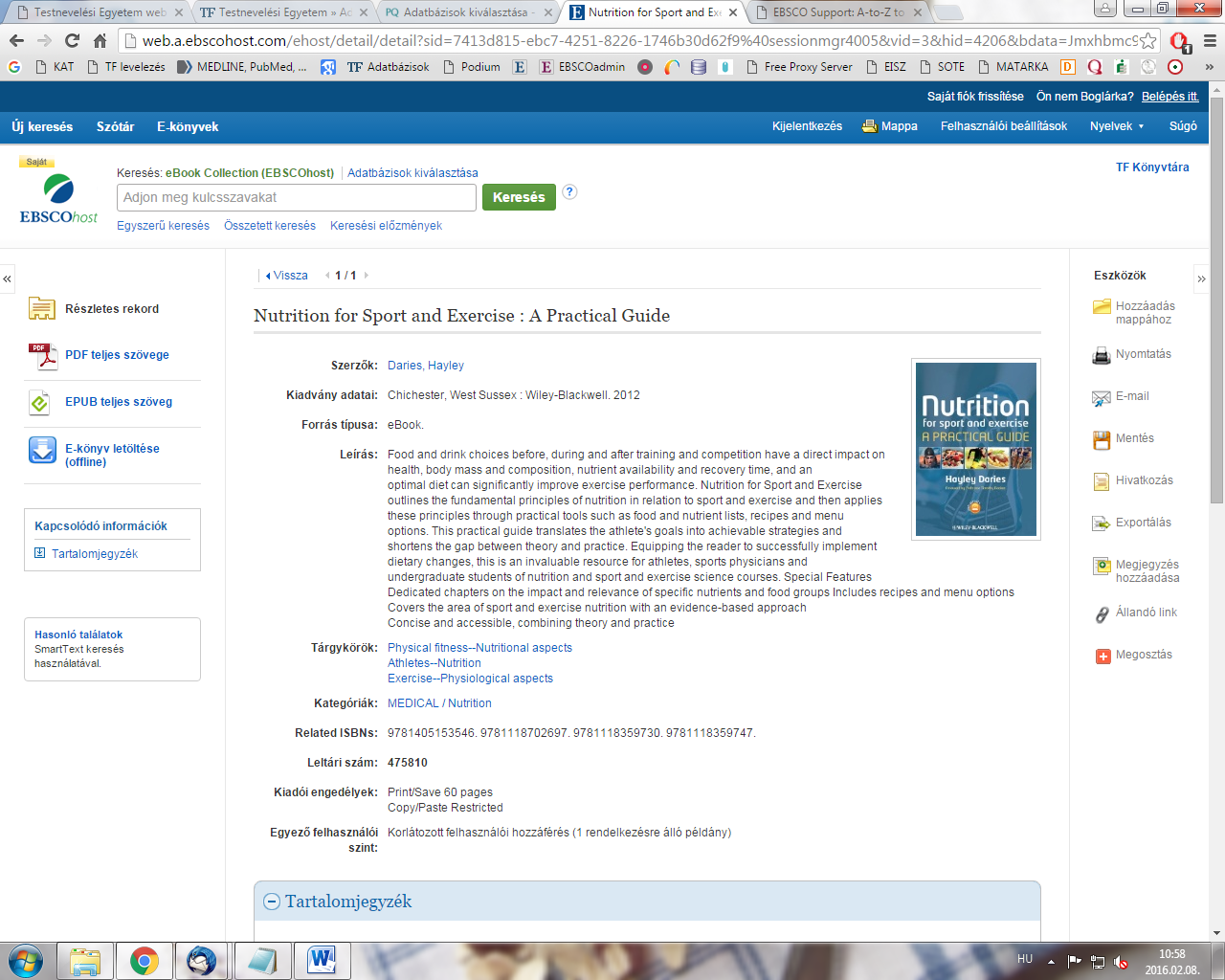Image resolution: width=1225 pixels, height=980 pixels.
Task: Click the Mentés save icon
Action: (1102, 439)
